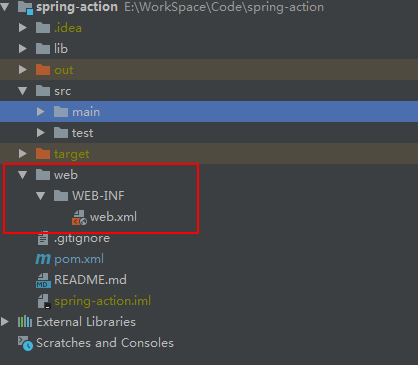
Task: Select the WEB-INF folder label
Action: (98, 196)
